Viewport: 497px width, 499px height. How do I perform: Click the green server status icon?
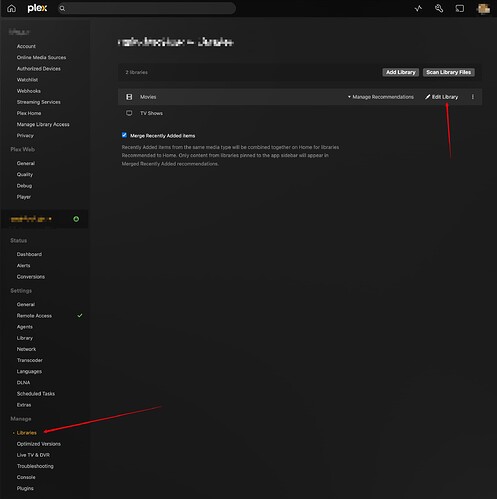pos(76,219)
